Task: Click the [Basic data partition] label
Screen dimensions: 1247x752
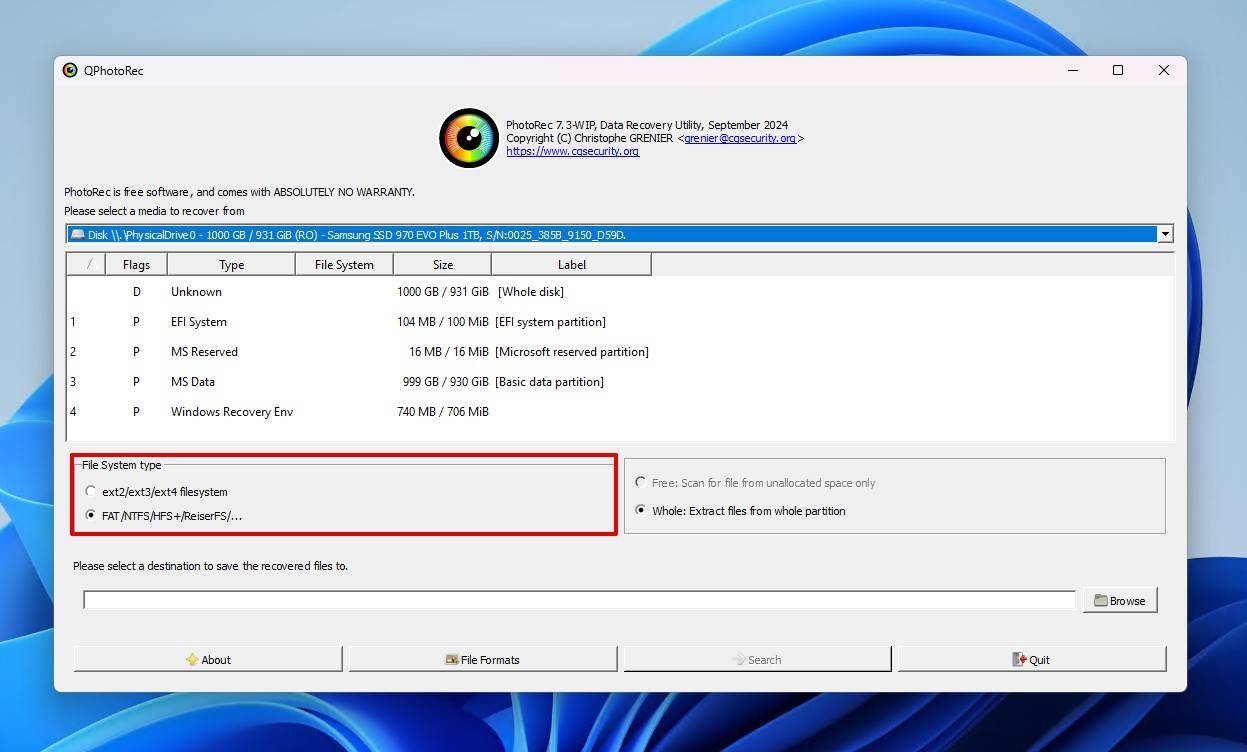Action: pos(549,382)
